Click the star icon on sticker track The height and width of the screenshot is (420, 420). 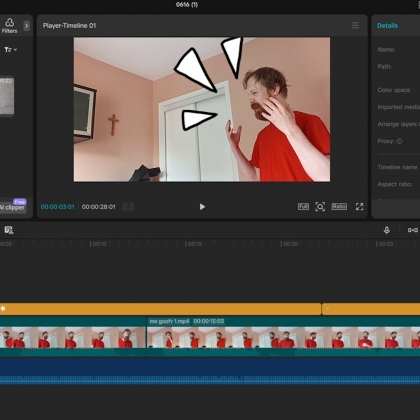point(3,309)
